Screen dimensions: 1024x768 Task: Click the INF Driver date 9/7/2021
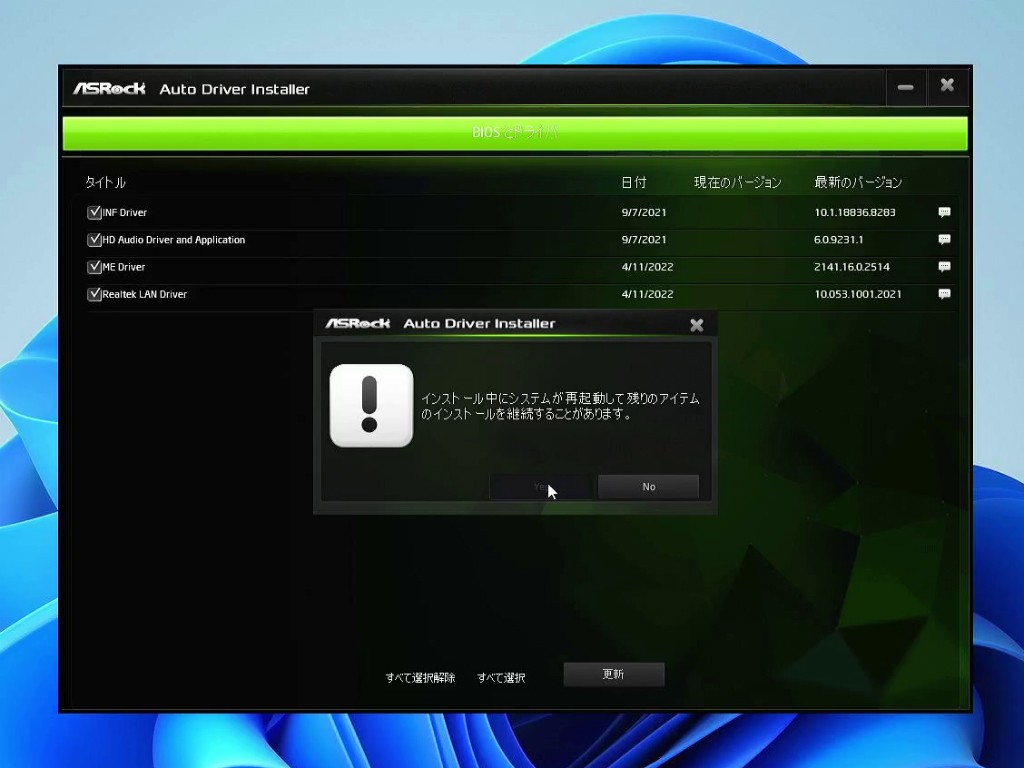click(x=644, y=212)
